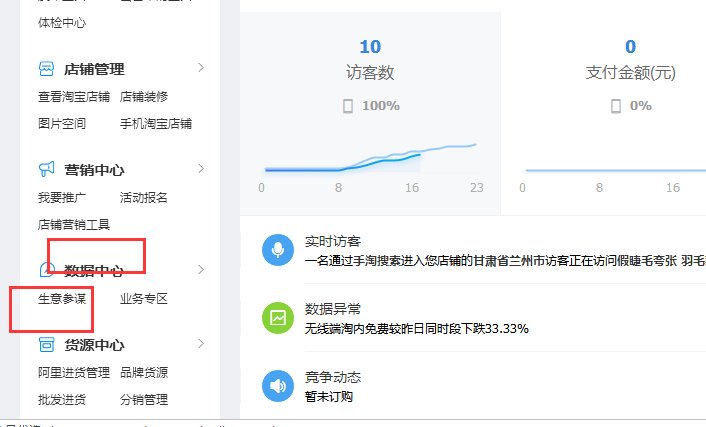
Task: Click the 访客数 value 10
Action: (x=370, y=46)
